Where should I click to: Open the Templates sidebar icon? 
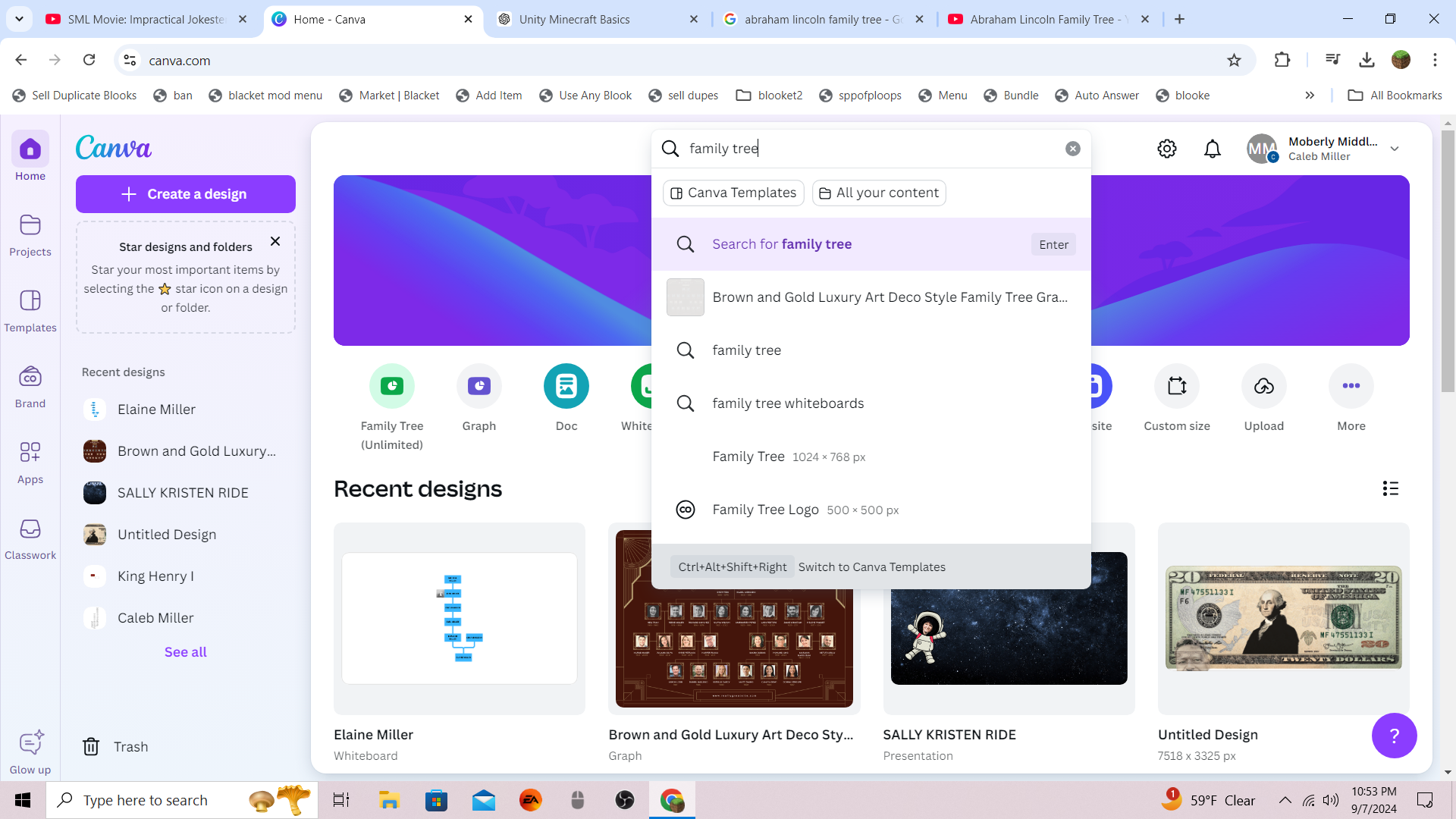(30, 309)
